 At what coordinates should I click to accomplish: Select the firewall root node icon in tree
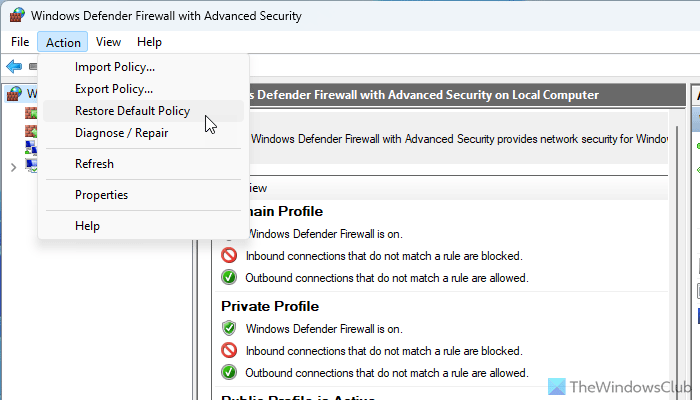pyautogui.click(x=14, y=94)
